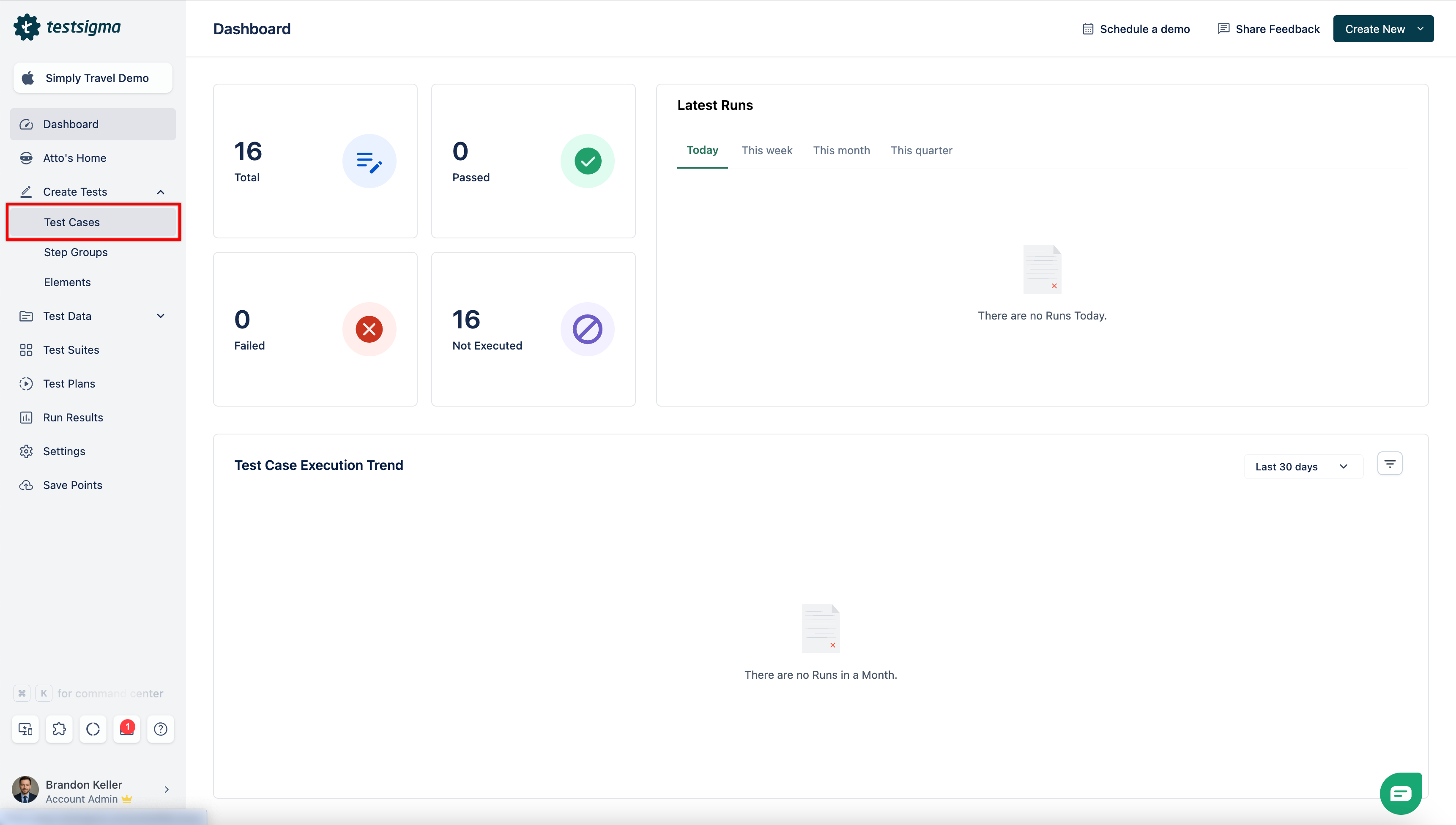Click the notification inbox icon with badge
Image resolution: width=1456 pixels, height=825 pixels.
pyautogui.click(x=126, y=729)
